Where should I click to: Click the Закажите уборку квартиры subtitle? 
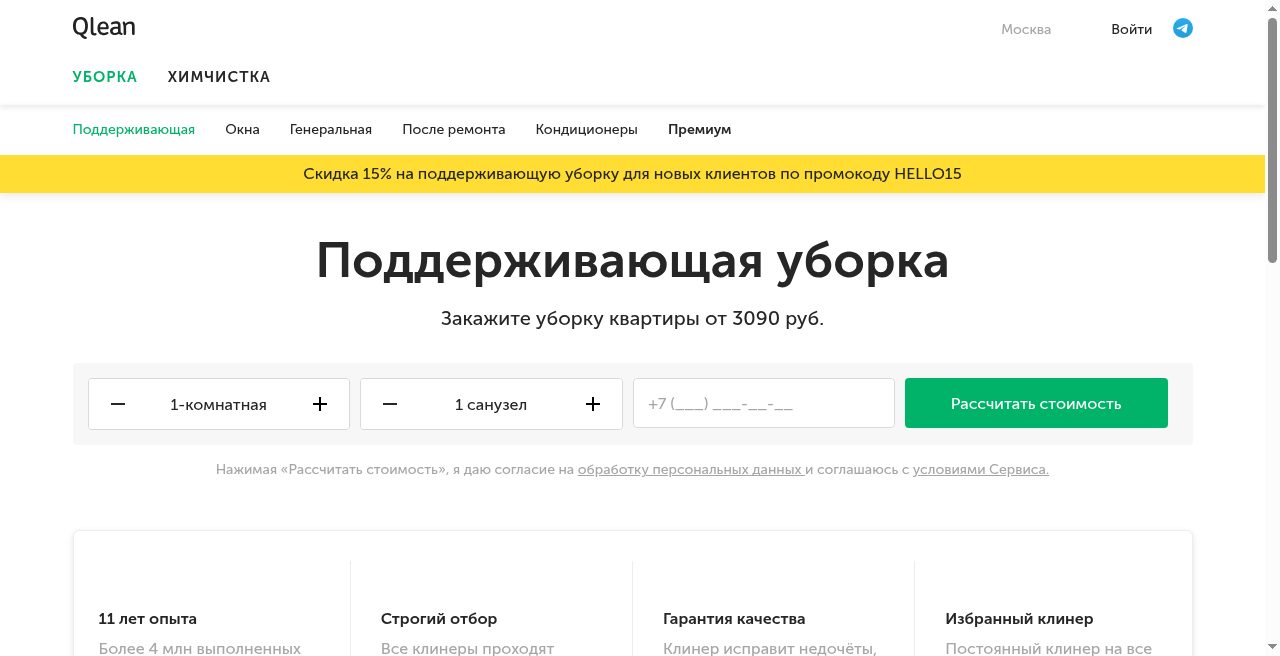pos(633,319)
